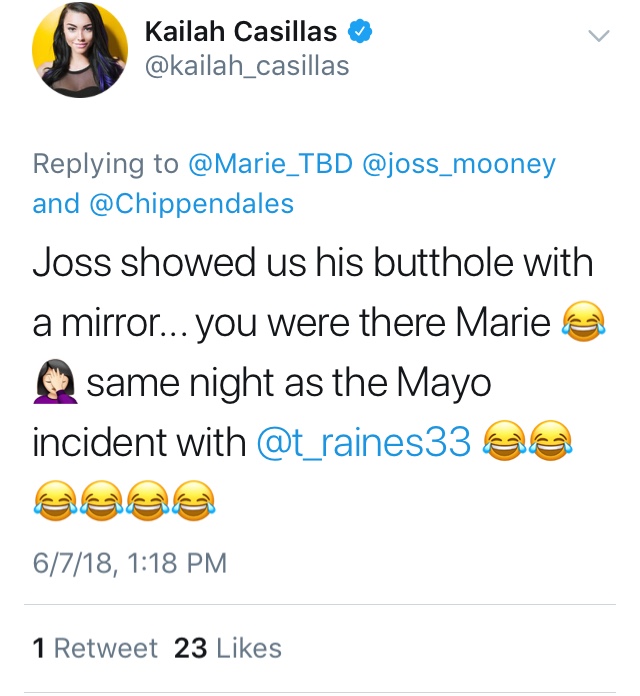Open the @Chippendales reply mention

tap(192, 204)
